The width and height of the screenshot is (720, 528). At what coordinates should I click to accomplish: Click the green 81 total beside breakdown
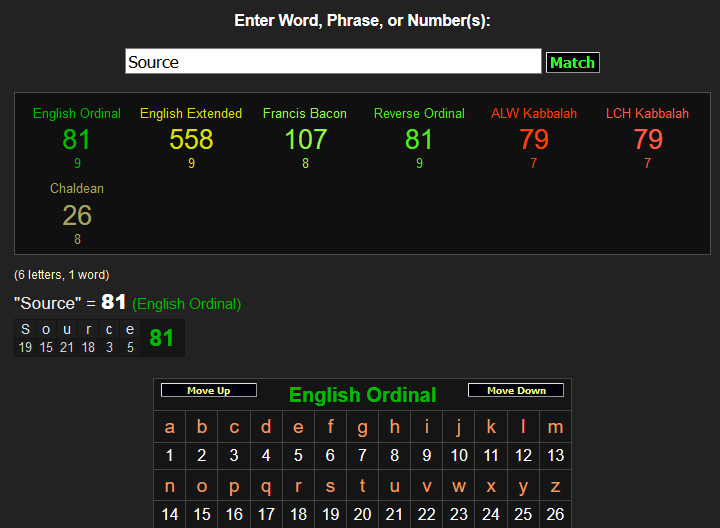(162, 338)
